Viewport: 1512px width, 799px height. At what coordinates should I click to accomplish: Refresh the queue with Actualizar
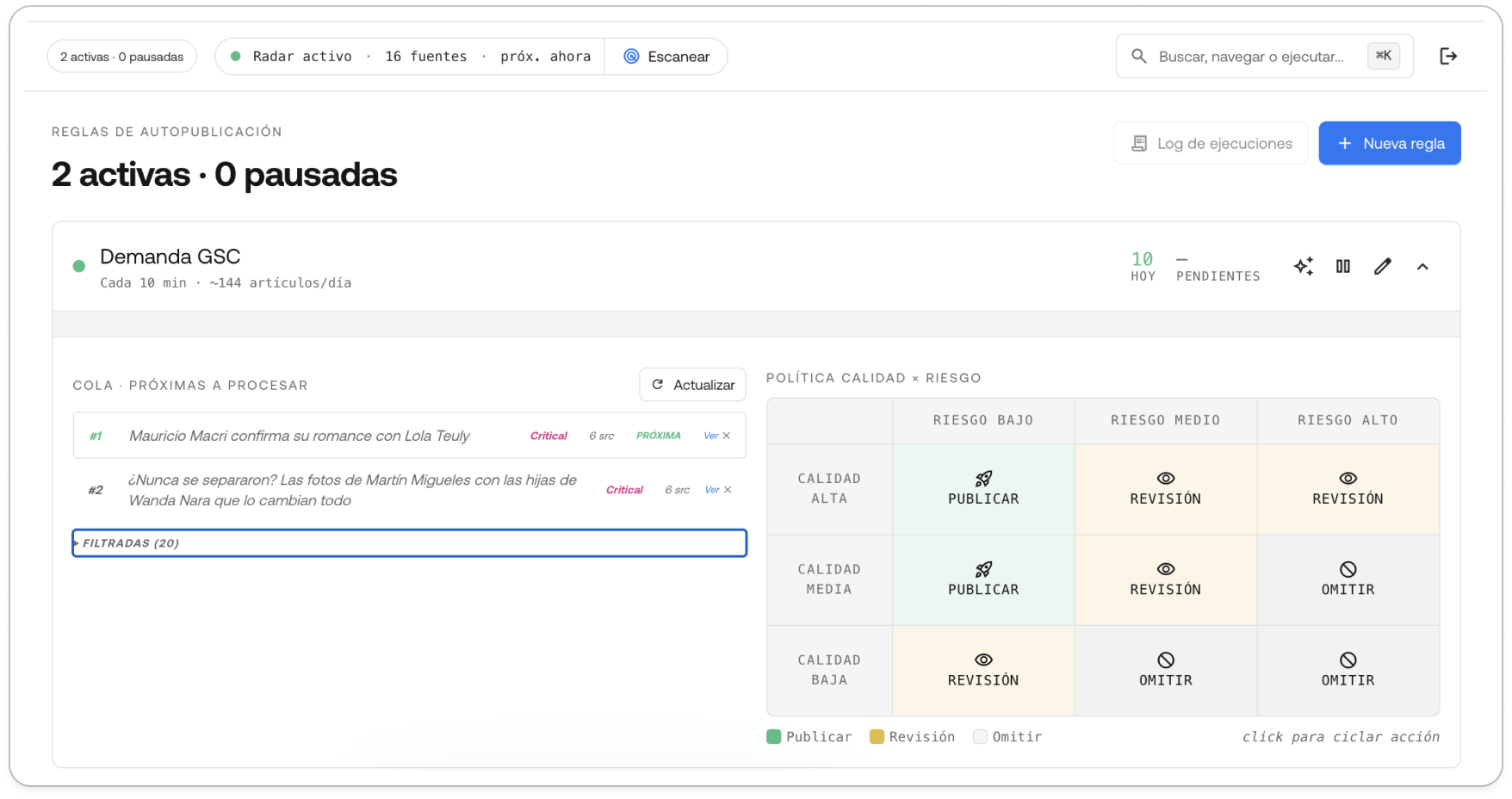point(692,385)
